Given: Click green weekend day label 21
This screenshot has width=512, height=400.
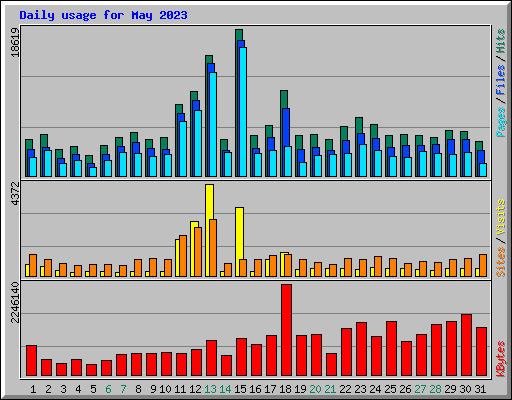Looking at the screenshot, I should tap(330, 389).
